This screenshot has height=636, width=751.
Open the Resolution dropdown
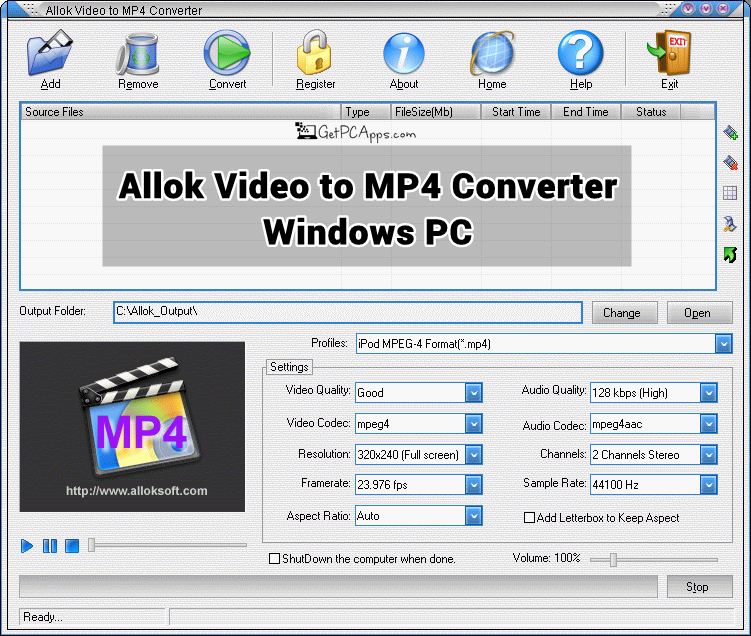[473, 455]
